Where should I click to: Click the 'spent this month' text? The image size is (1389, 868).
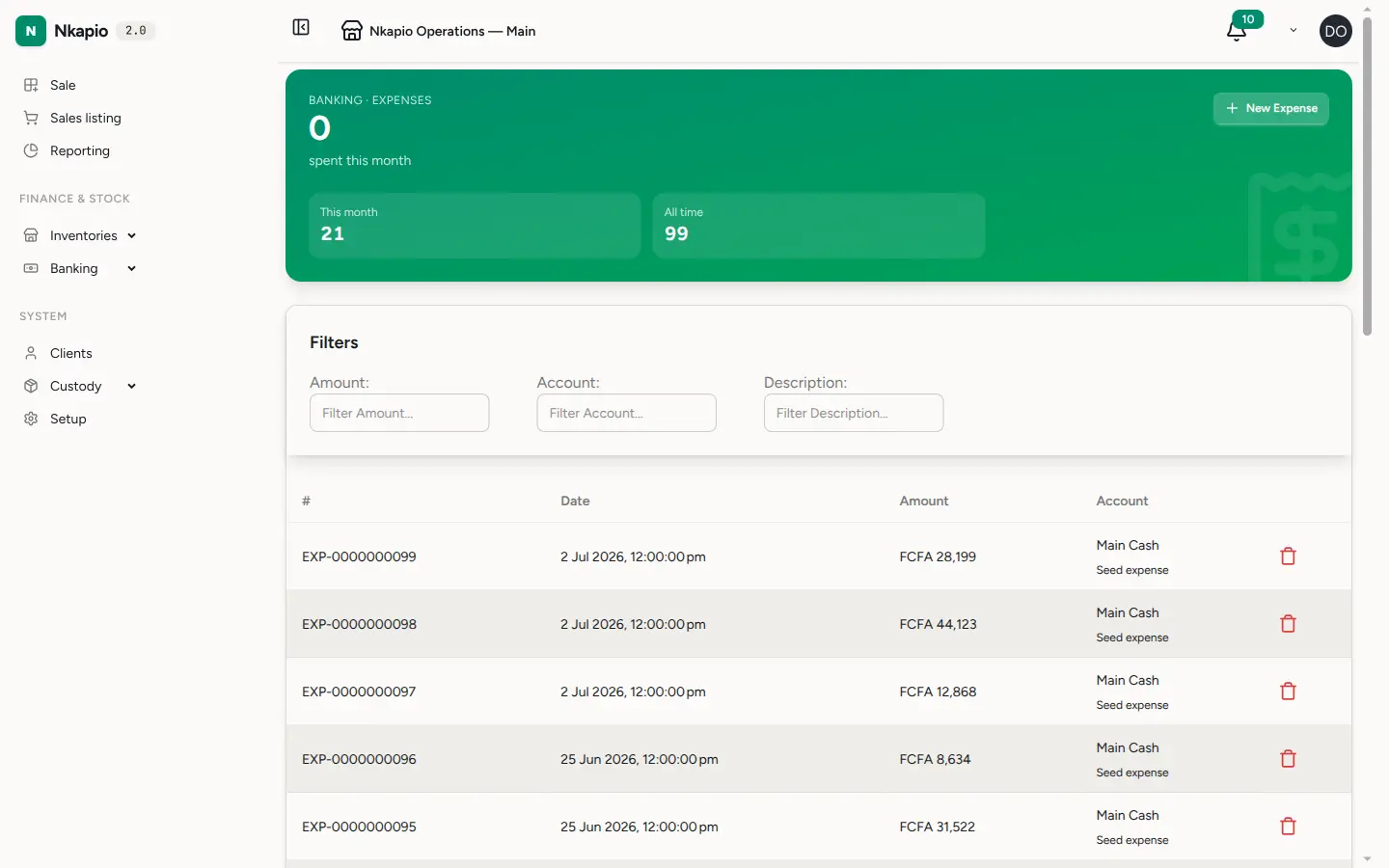click(x=360, y=161)
